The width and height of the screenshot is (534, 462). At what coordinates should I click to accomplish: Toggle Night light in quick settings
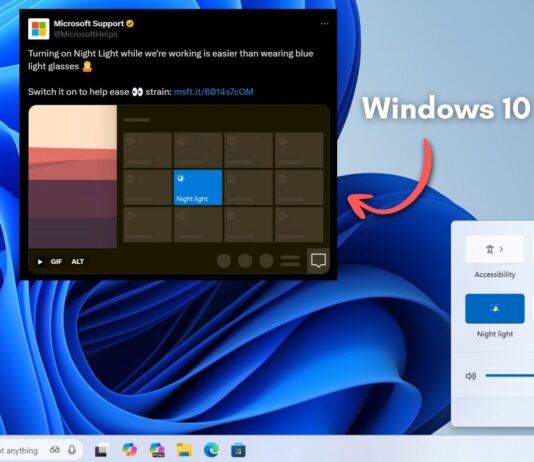pyautogui.click(x=495, y=309)
